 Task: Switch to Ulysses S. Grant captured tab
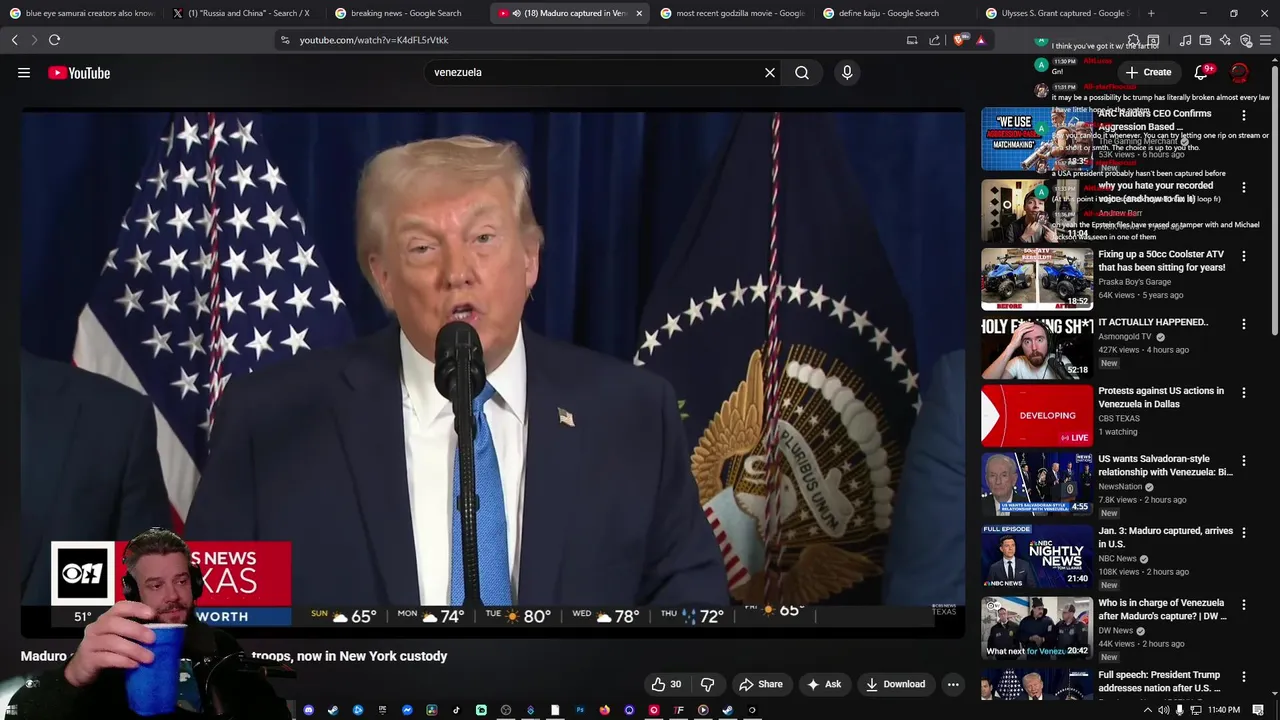(1058, 13)
